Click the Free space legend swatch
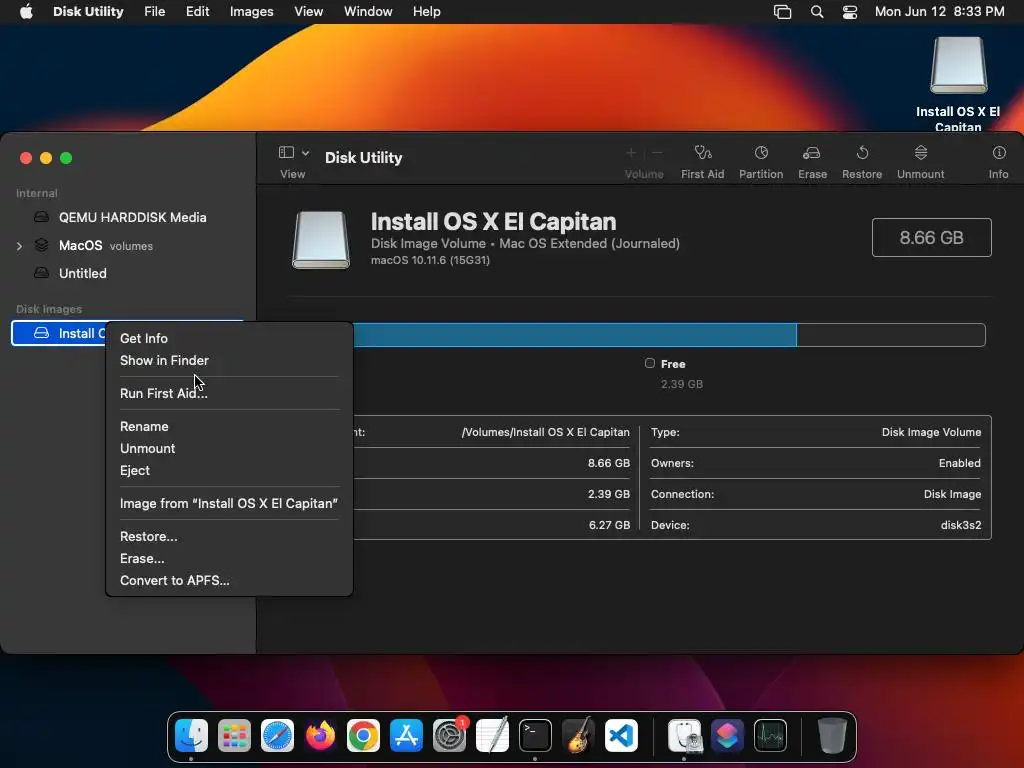1024x768 pixels. click(650, 363)
